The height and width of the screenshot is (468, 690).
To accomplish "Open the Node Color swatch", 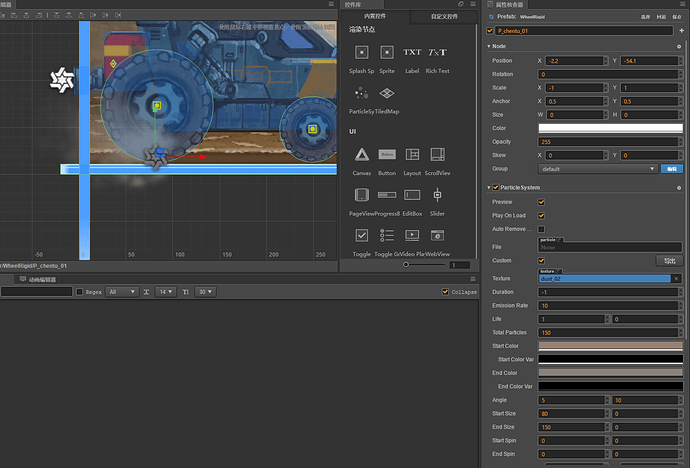I will (610, 128).
